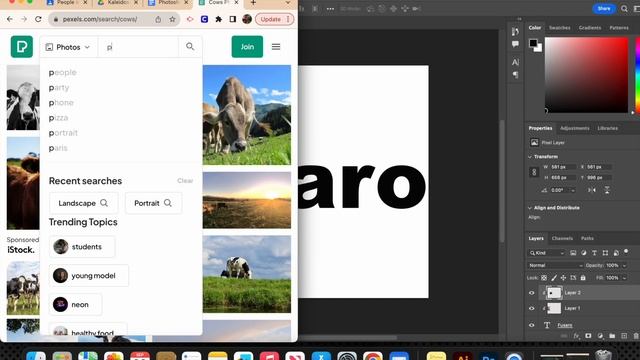This screenshot has width=640, height=360.
Task: Click the search magnifier in Pexels search box
Action: pyautogui.click(x=190, y=47)
